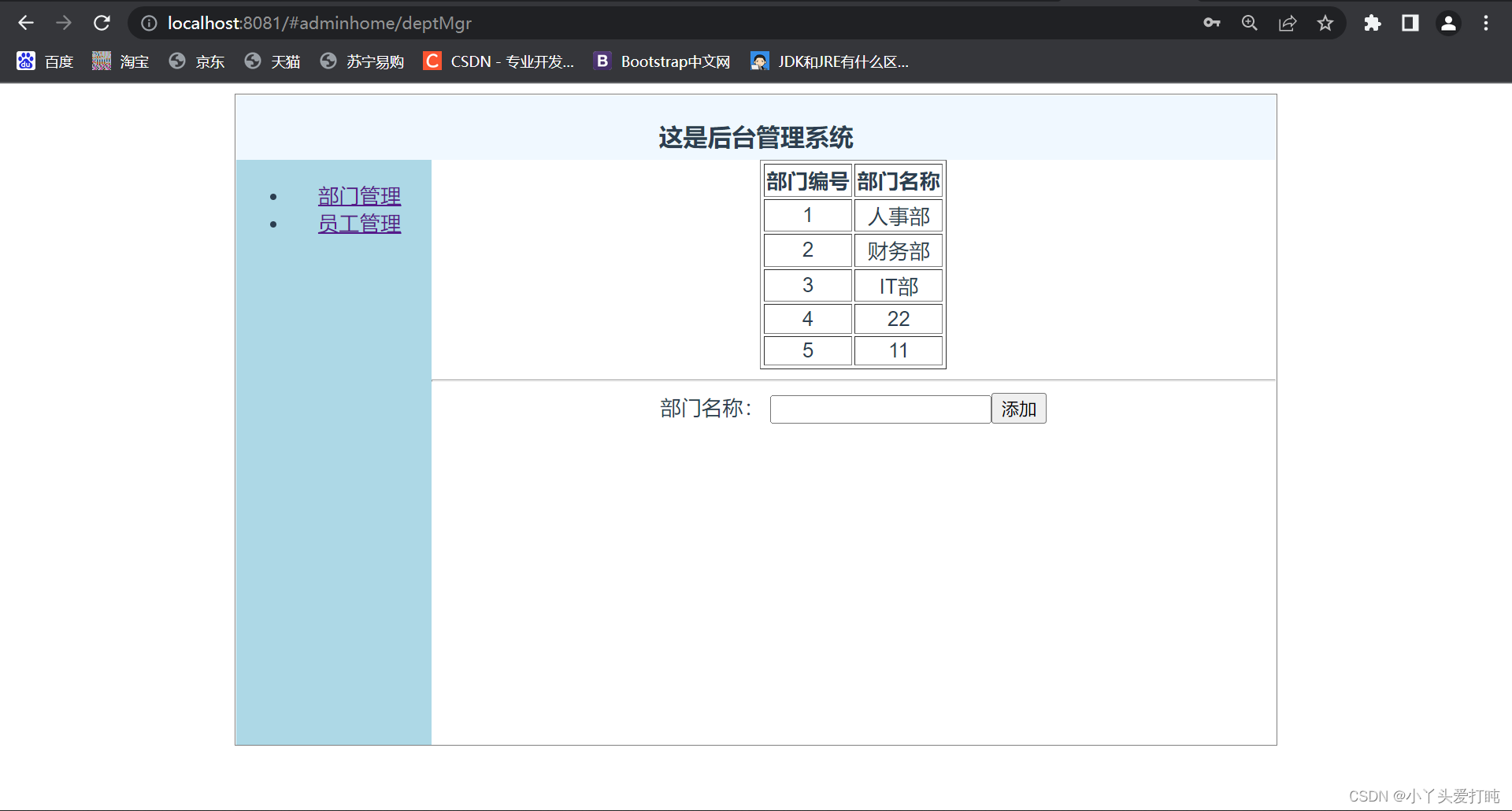Open the extensions puzzle icon
1512x811 pixels.
click(x=1373, y=23)
